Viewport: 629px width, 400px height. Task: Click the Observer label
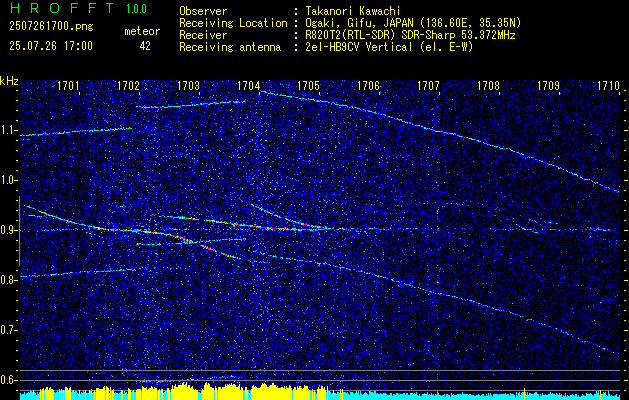pos(203,11)
